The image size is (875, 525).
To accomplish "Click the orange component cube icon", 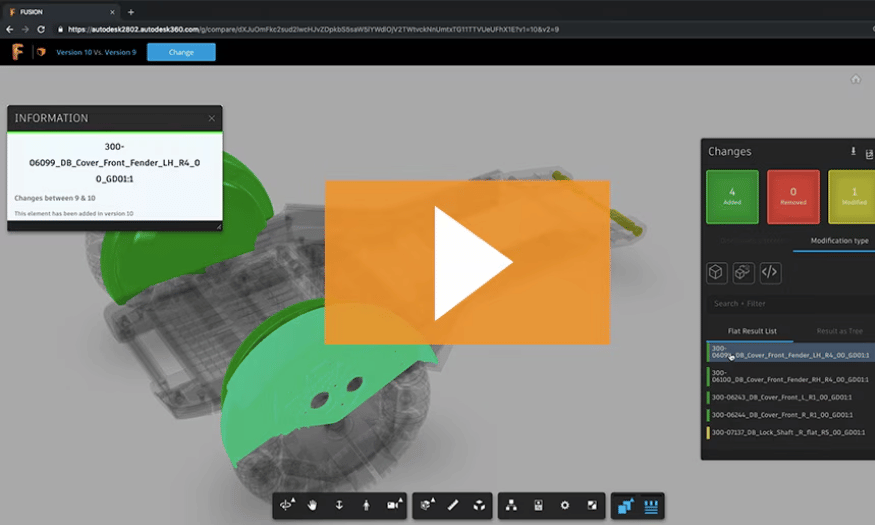I will point(41,52).
